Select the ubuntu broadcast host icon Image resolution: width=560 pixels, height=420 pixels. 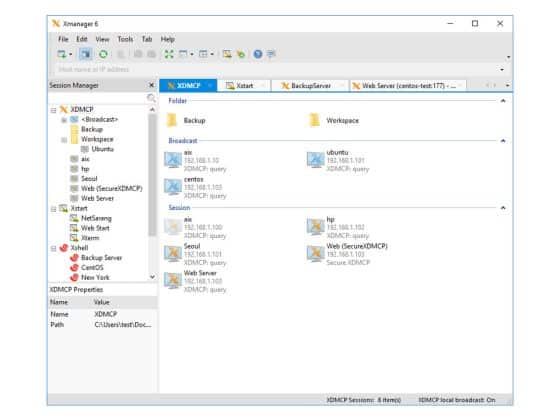(316, 160)
